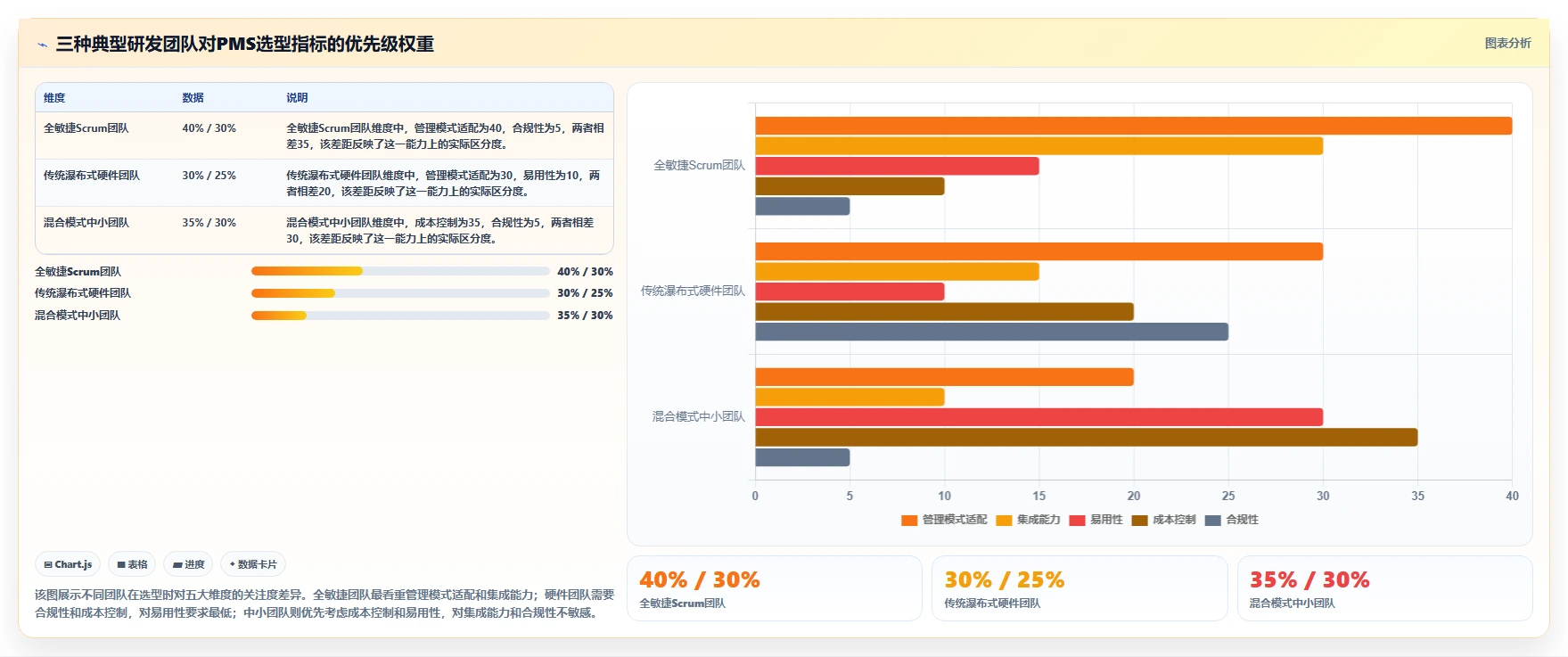
Task: Click the 传统瀑布式硬件团队 brown 成本控制 bar
Action: [x=944, y=312]
